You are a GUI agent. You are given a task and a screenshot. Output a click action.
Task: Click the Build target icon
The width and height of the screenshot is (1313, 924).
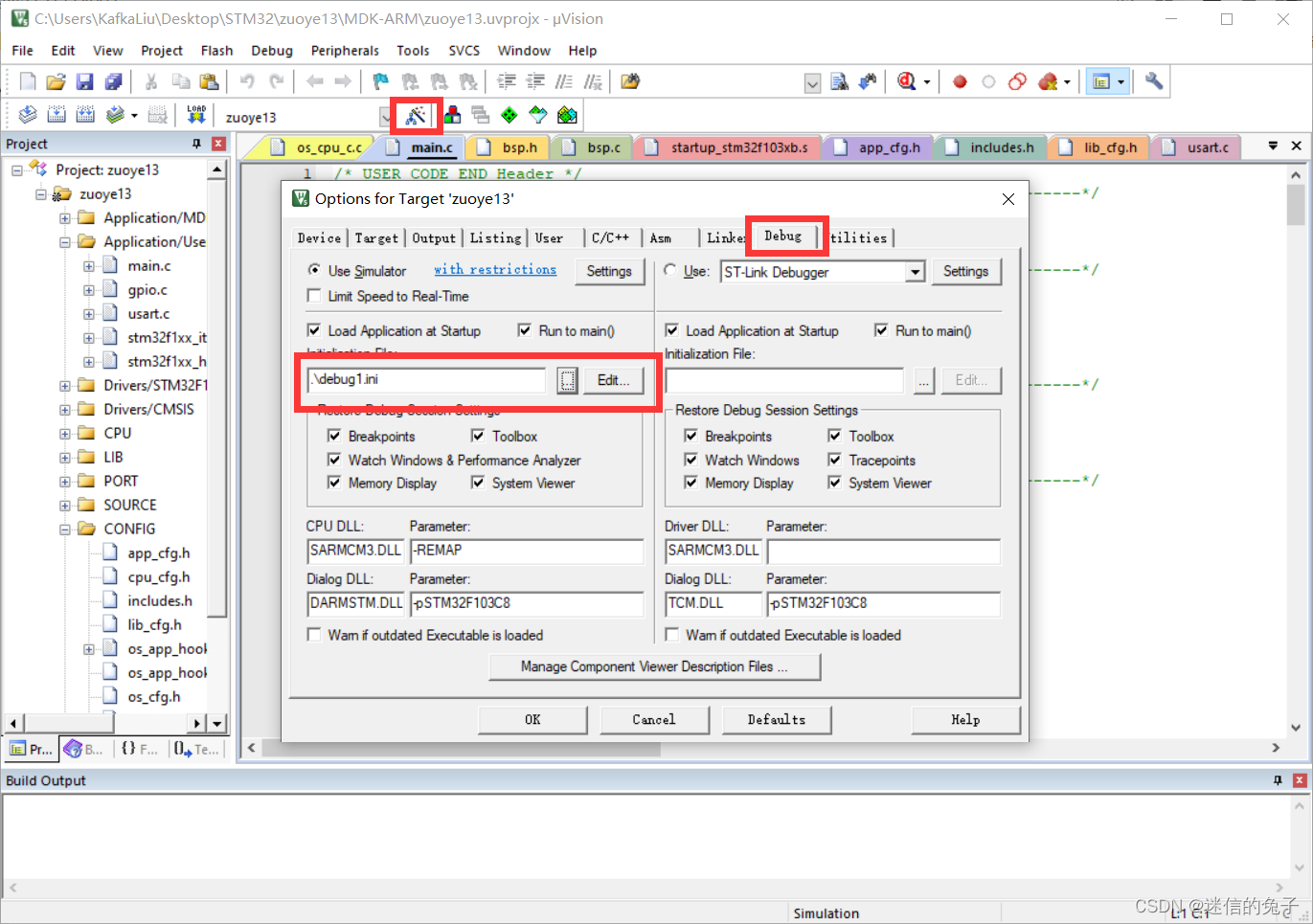pos(57,116)
